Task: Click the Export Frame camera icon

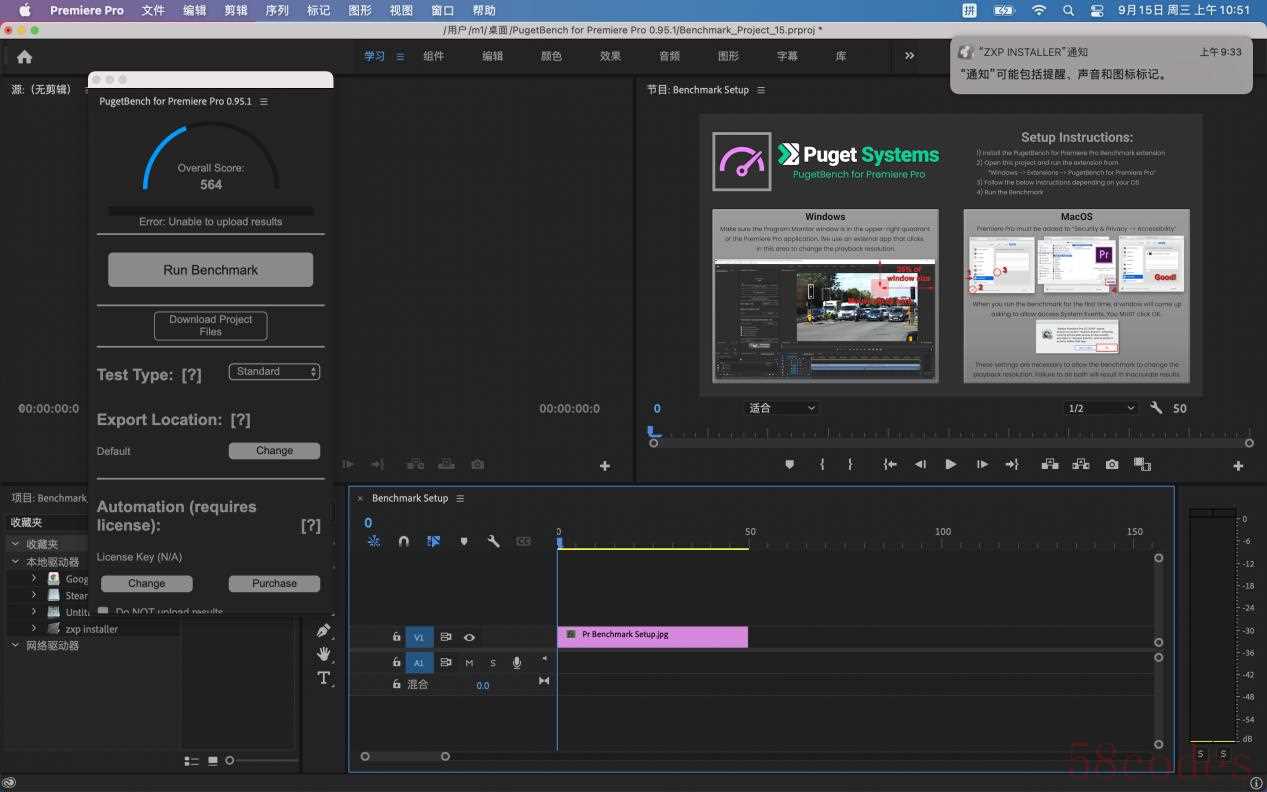Action: click(x=1112, y=464)
